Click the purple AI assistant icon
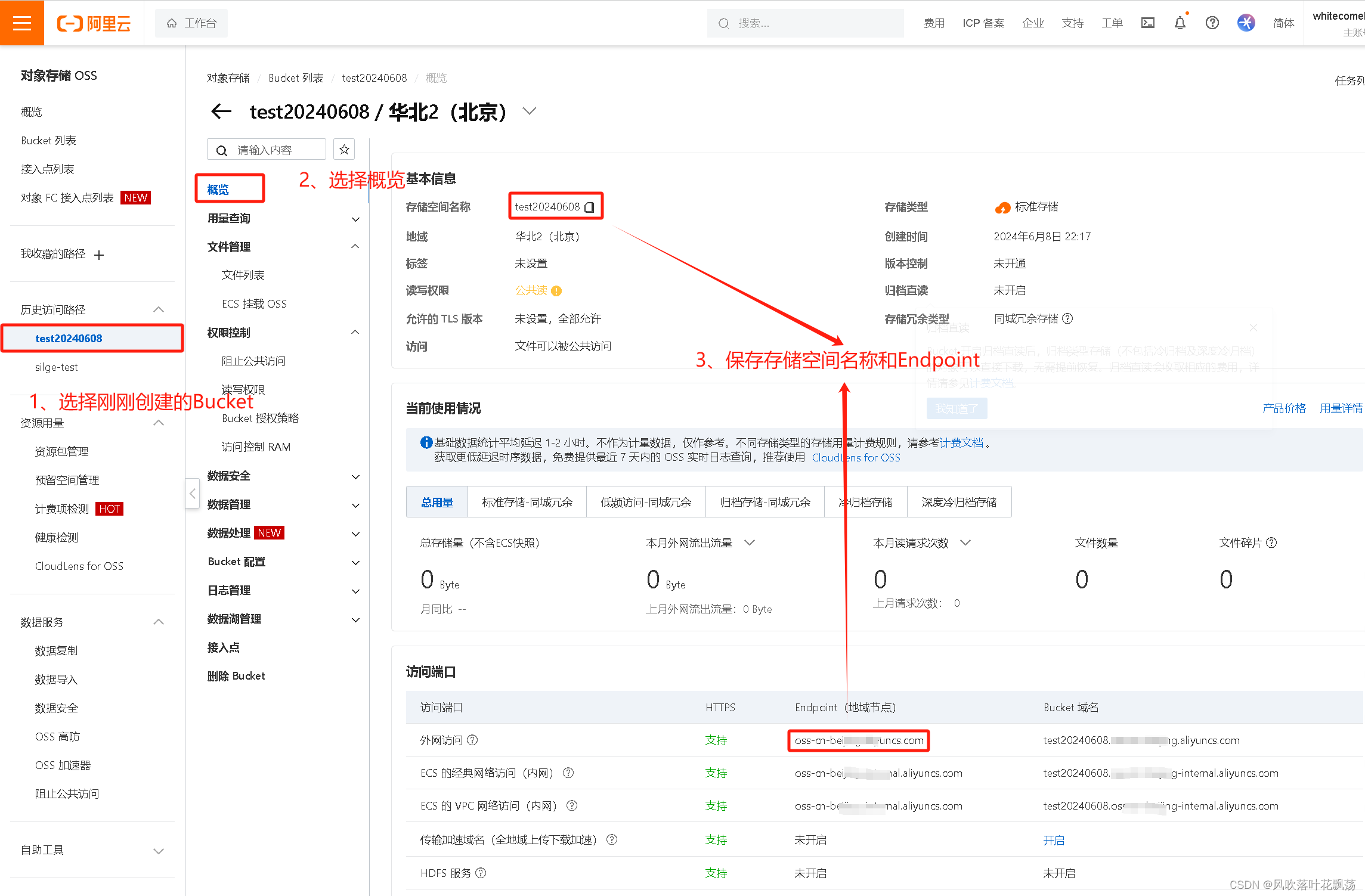This screenshot has height=896, width=1365. click(1246, 23)
